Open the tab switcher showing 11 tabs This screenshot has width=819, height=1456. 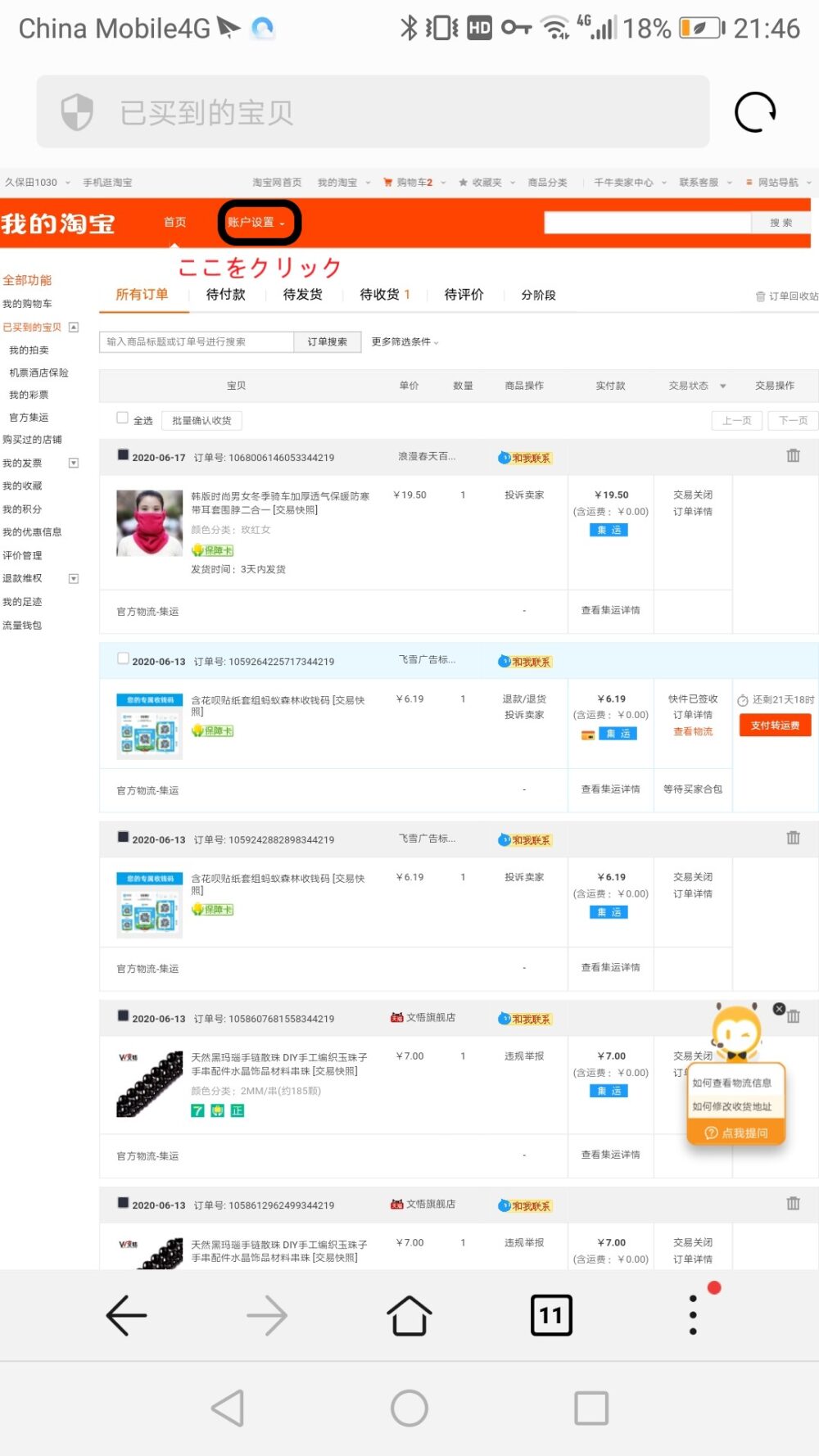(x=551, y=1315)
